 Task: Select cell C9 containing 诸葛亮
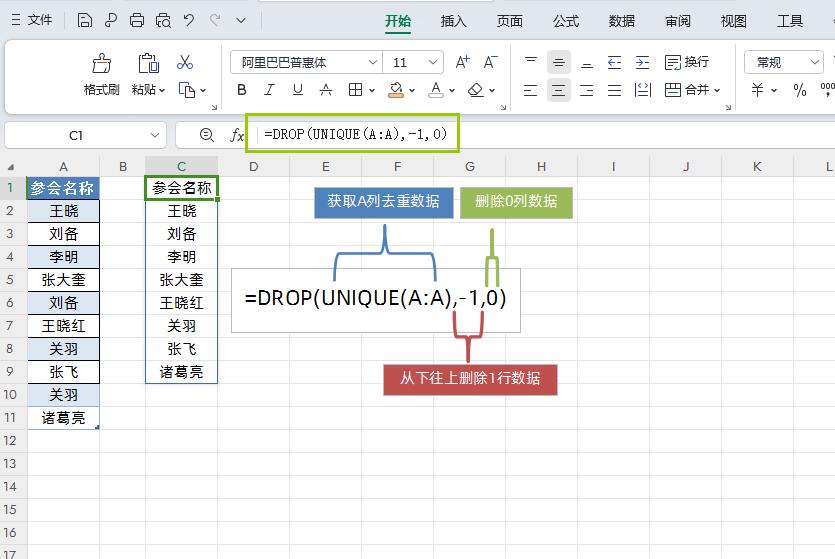182,372
